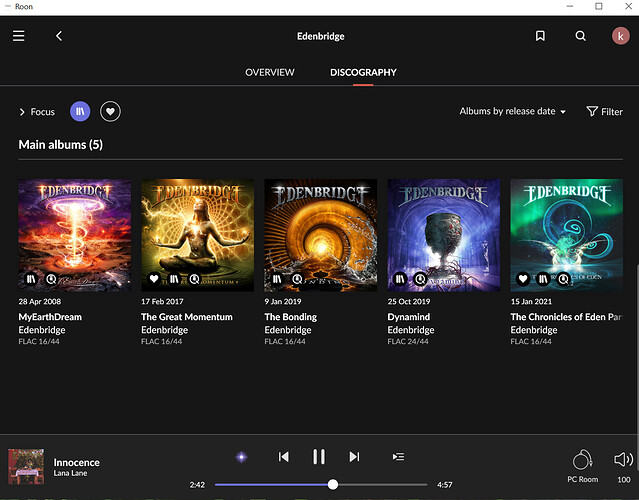The width and height of the screenshot is (639, 500).
Task: Click Edenbridge artist under Dynamind
Action: [x=411, y=330]
